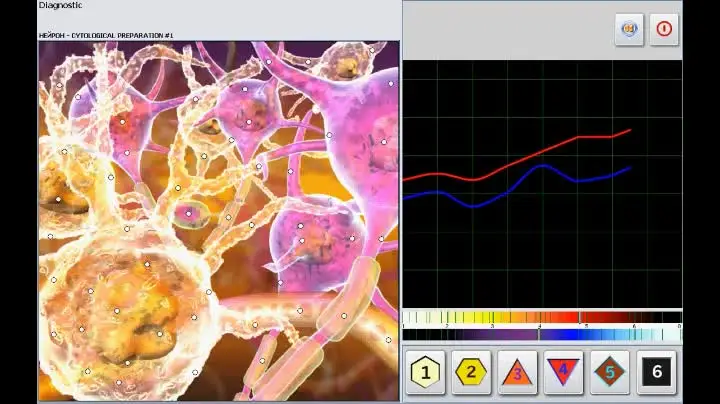This screenshot has height=404, width=720.
Task: Select the yellow hexagon icon 2
Action: (471, 372)
